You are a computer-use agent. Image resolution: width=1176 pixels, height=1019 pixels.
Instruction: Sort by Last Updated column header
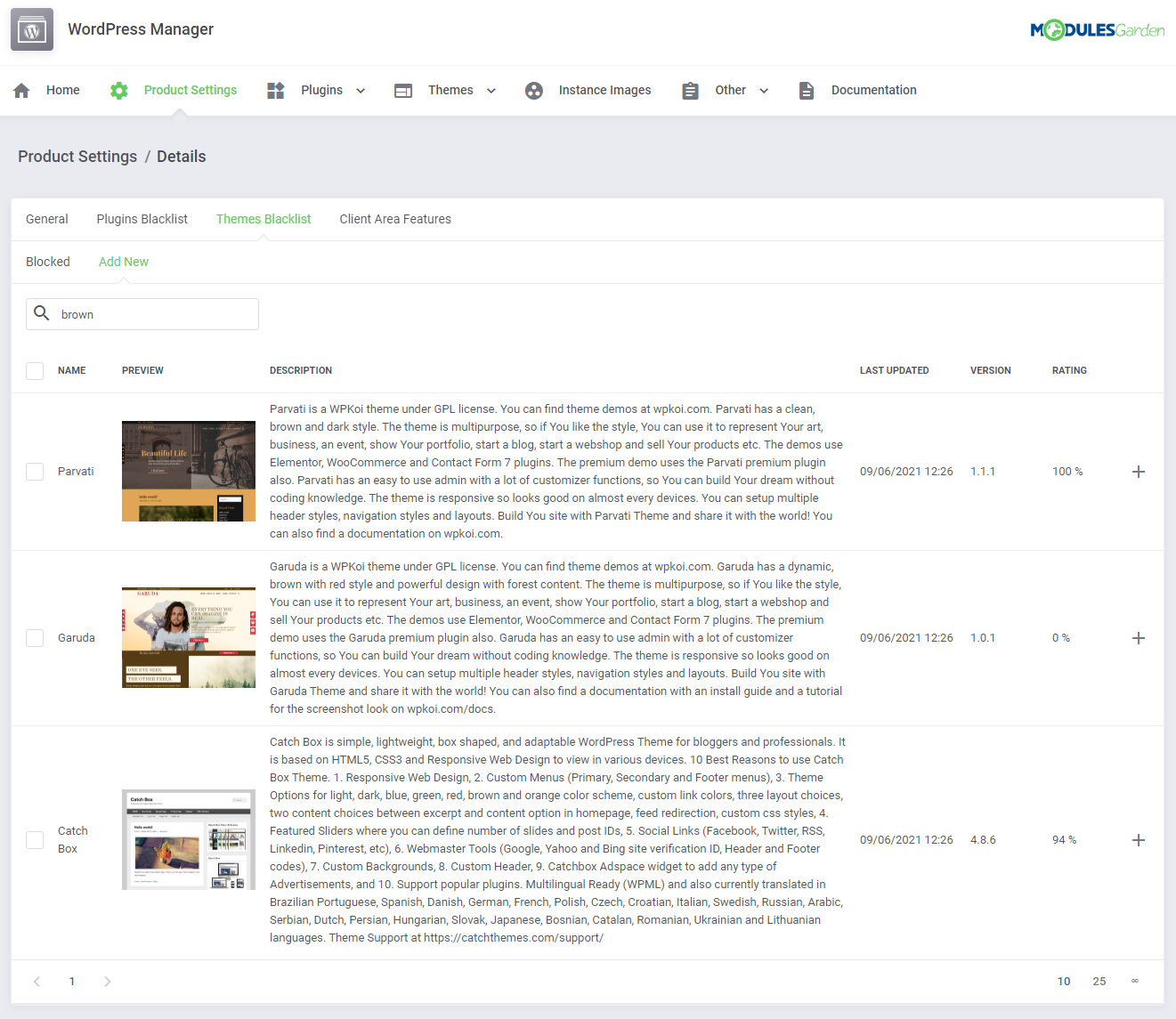tap(895, 370)
